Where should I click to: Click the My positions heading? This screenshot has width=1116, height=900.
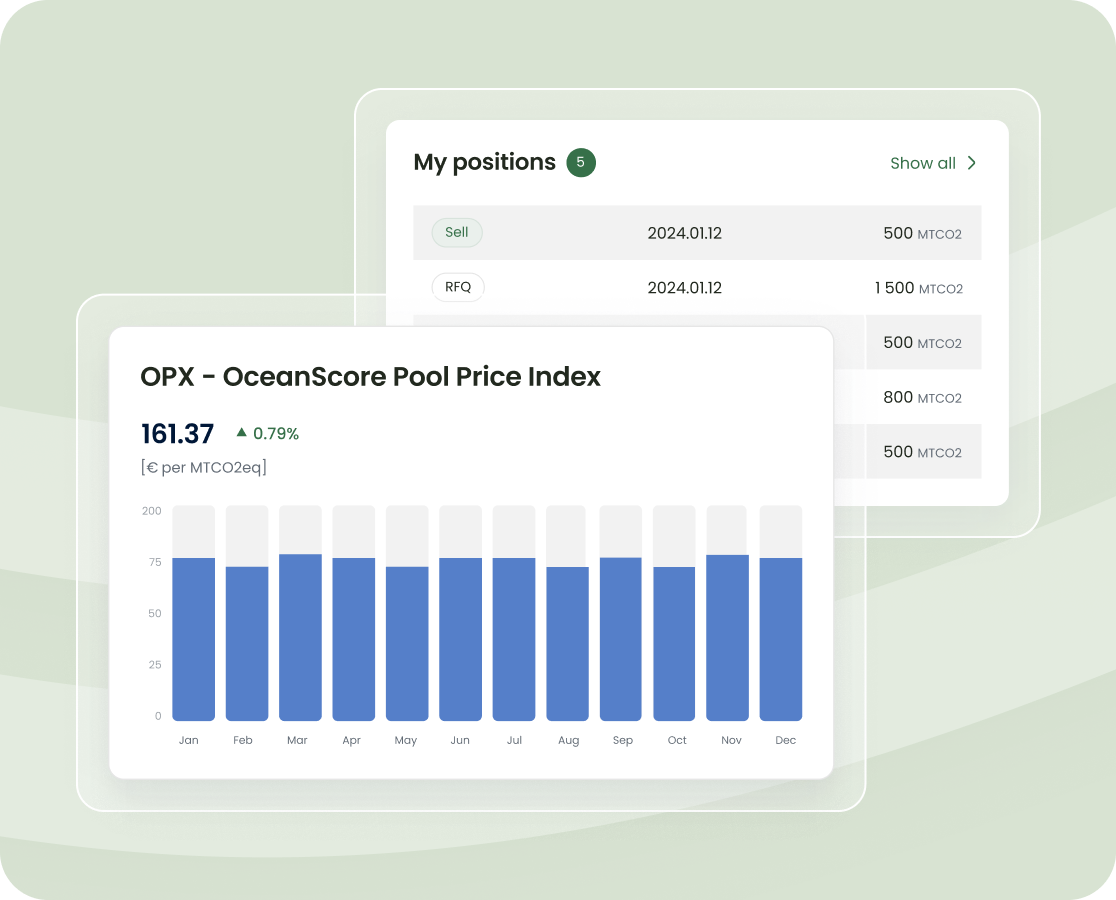(x=484, y=162)
